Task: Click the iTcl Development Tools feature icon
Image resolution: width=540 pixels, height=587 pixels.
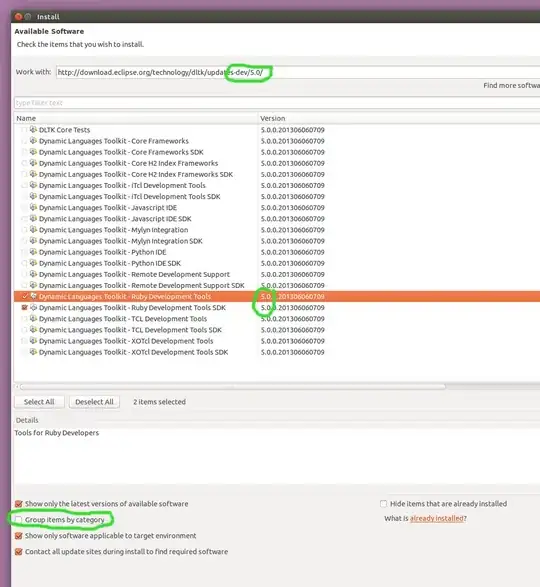Action: tap(33, 185)
